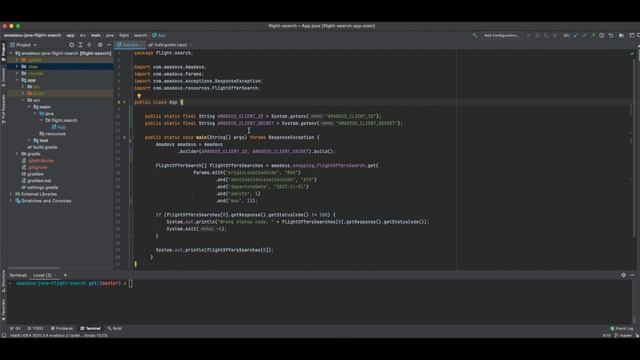Open Git Show History clock icon
This screenshot has height=360, width=640.
pos(602,36)
